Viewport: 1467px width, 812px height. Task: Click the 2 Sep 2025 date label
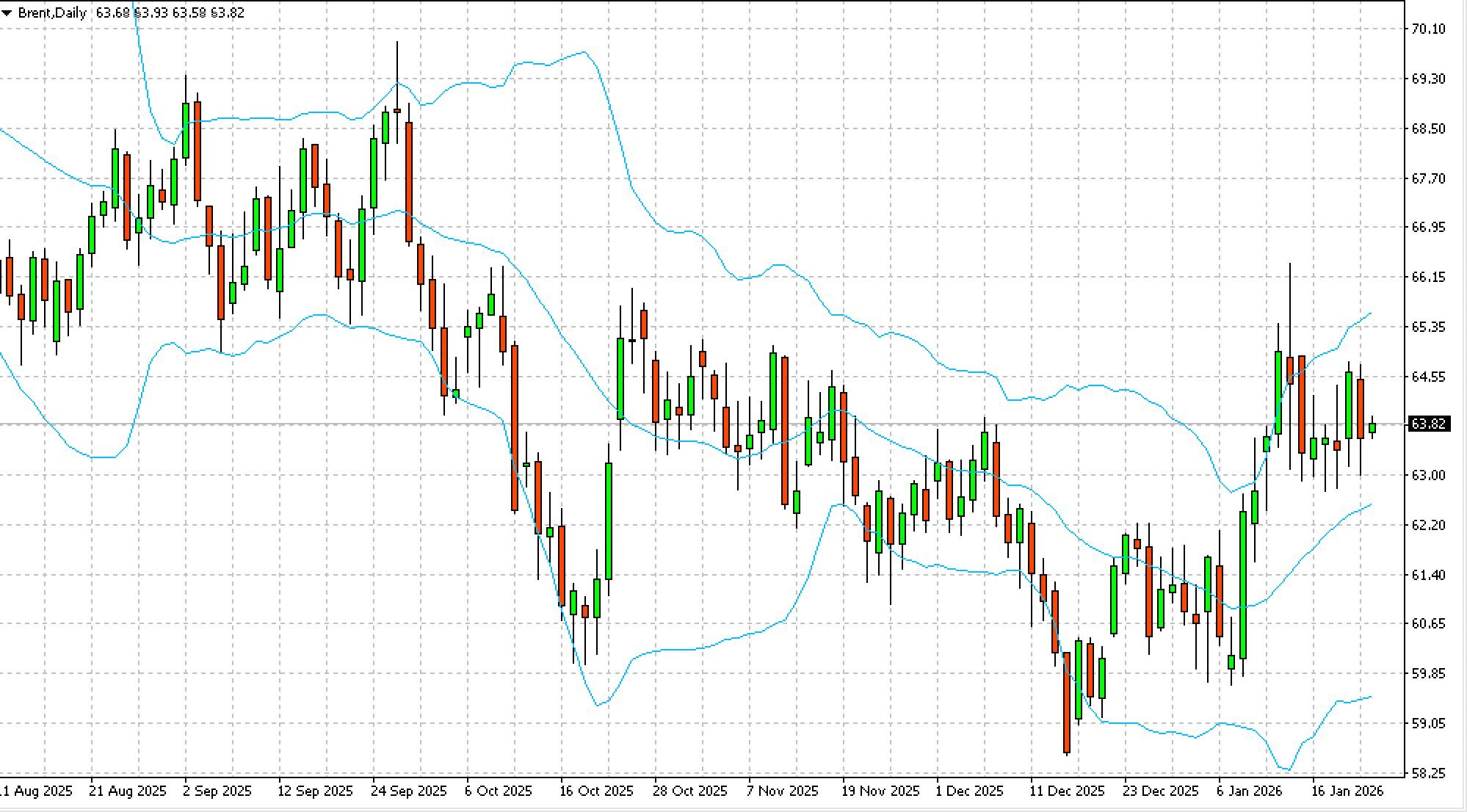217,791
